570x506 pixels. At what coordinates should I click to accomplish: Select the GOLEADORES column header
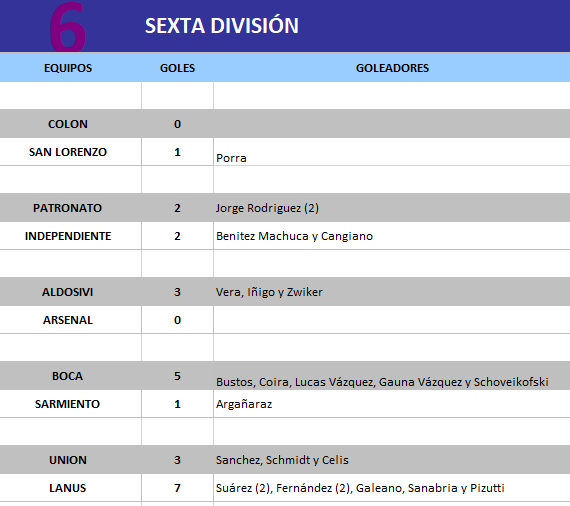[x=392, y=68]
